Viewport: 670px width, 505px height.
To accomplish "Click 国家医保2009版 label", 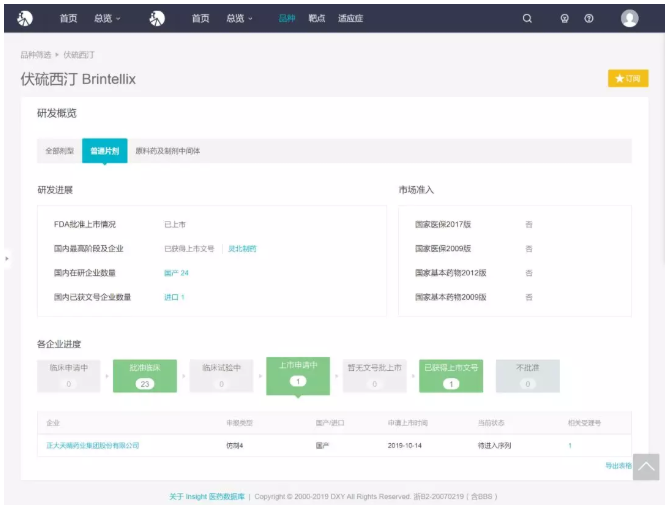I will coord(443,249).
